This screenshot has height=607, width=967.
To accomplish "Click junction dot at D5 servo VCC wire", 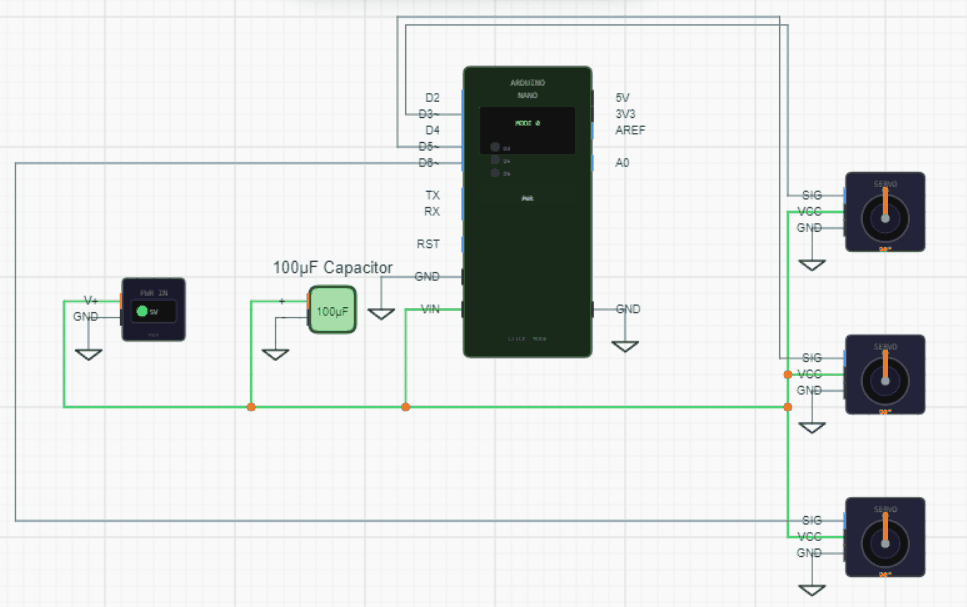I will [788, 374].
